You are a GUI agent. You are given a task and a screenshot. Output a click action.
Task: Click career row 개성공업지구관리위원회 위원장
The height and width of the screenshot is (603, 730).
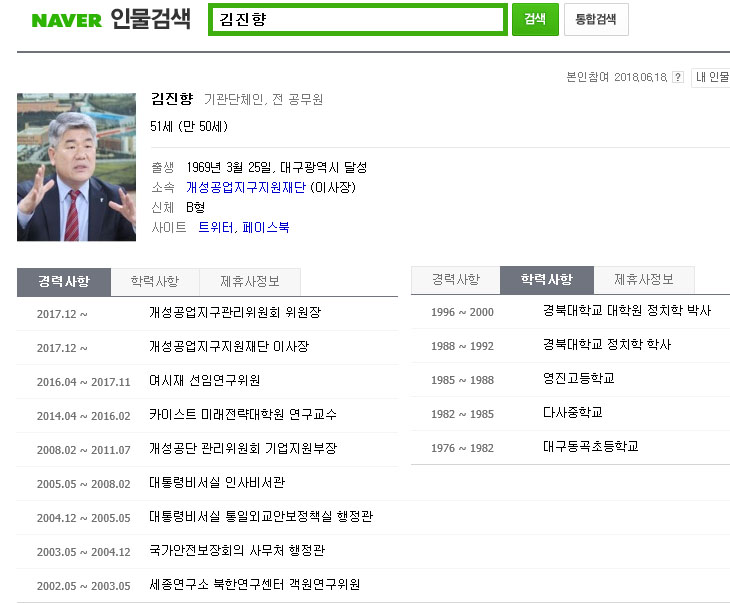click(207, 313)
